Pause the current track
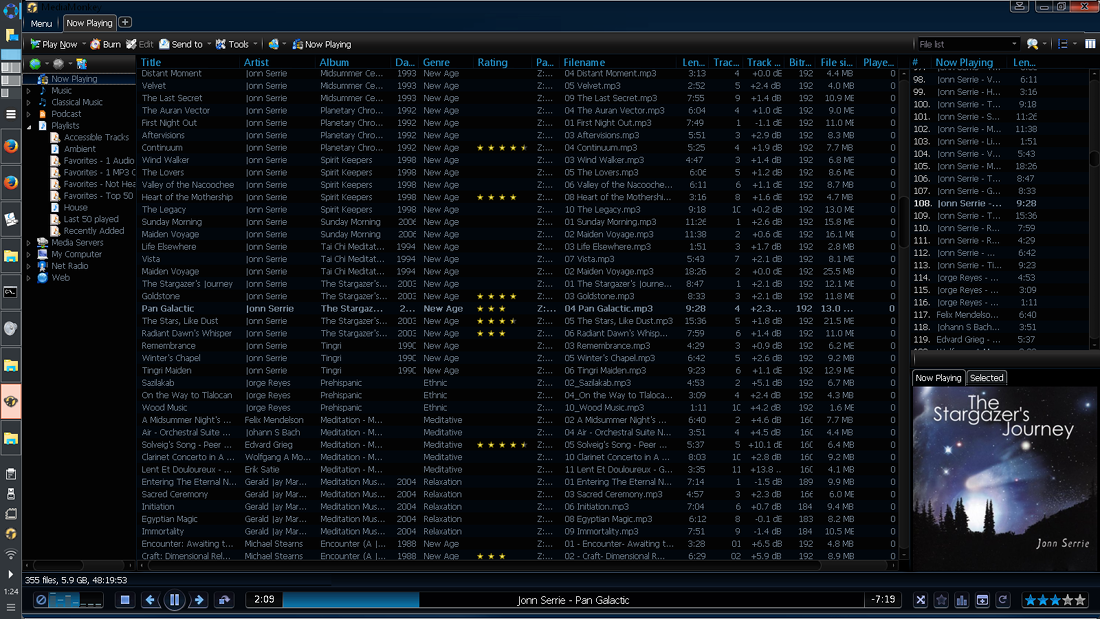The height and width of the screenshot is (619, 1100). (x=174, y=600)
